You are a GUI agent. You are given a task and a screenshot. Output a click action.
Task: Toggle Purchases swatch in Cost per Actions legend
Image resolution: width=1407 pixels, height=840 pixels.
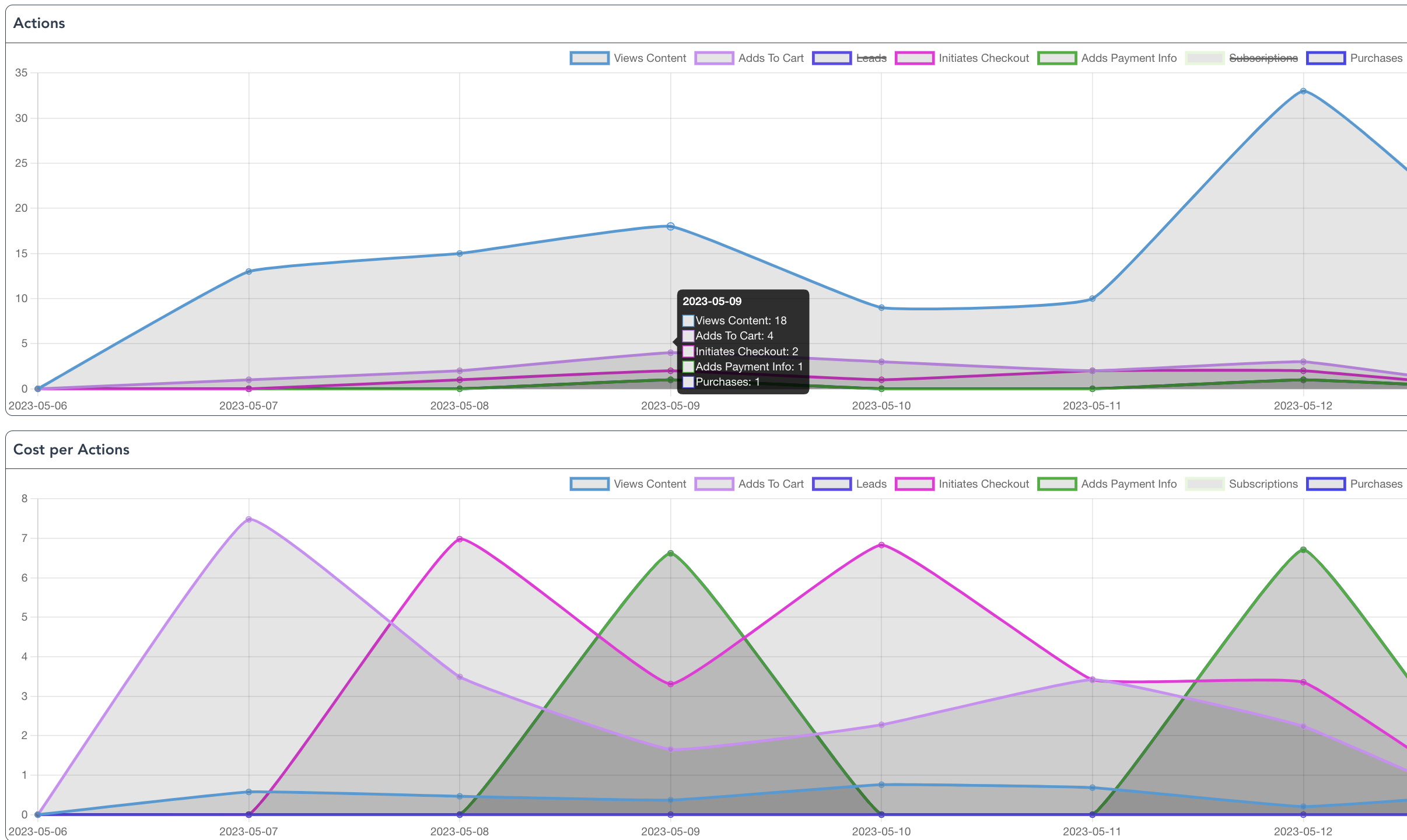click(1325, 484)
